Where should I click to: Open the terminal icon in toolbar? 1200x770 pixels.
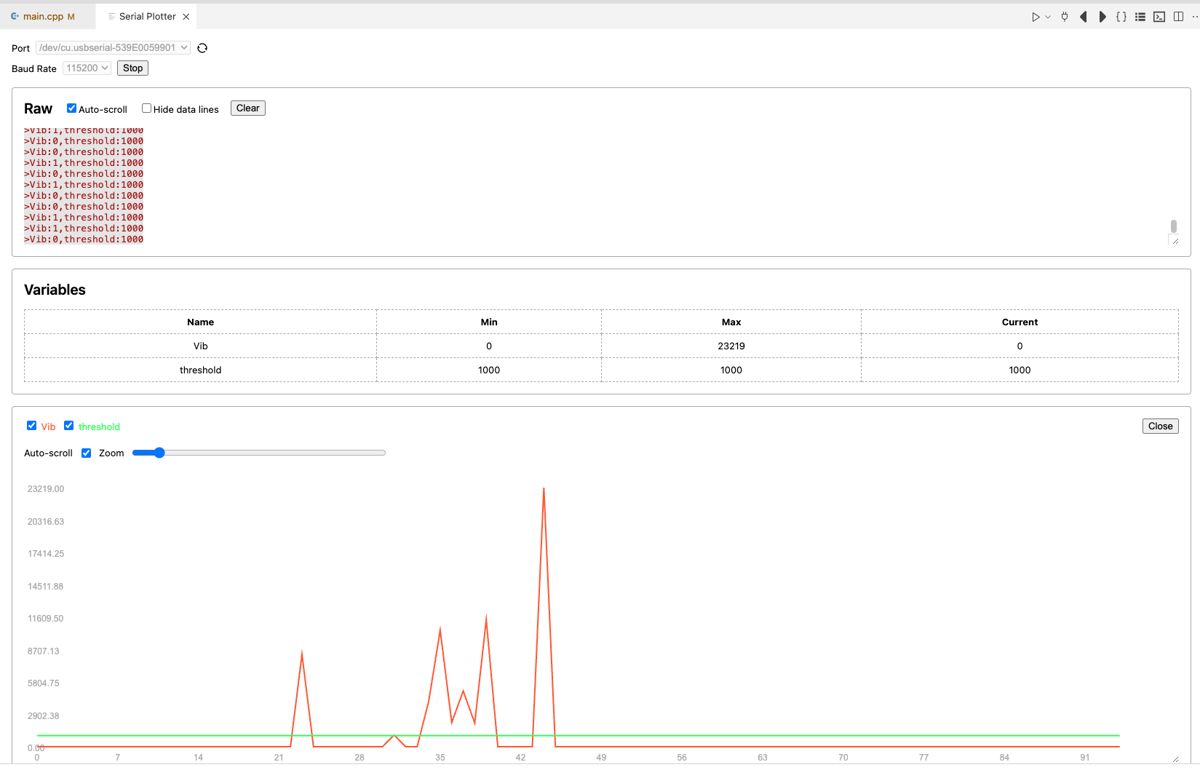click(x=1159, y=17)
